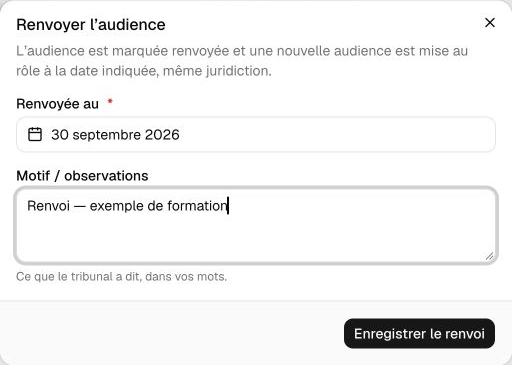Close the Renvoyer l'audience dialog
512x365 pixels.
[490, 23]
